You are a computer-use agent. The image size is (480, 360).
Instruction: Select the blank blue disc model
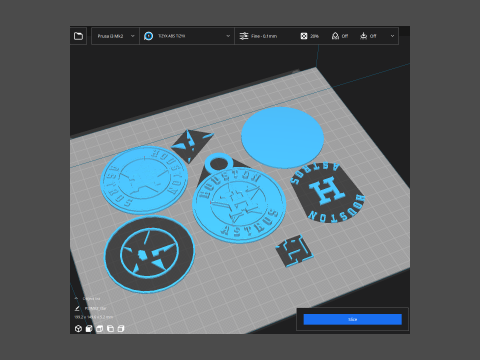coord(282,137)
